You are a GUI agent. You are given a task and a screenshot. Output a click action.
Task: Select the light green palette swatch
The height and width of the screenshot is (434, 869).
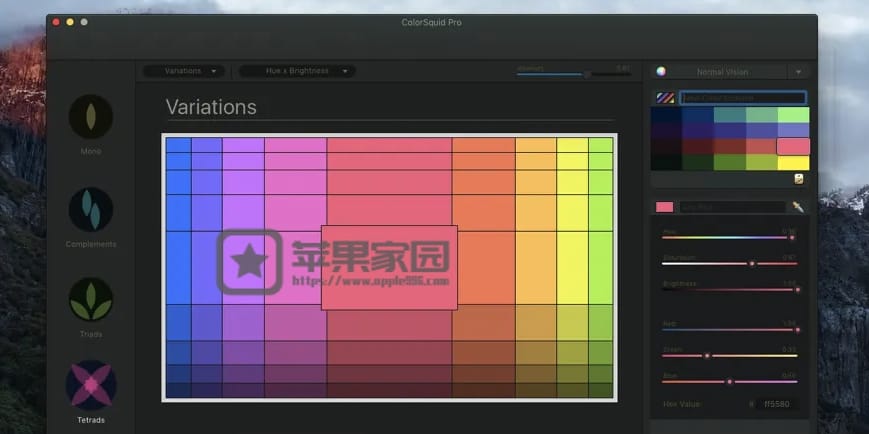pos(793,115)
